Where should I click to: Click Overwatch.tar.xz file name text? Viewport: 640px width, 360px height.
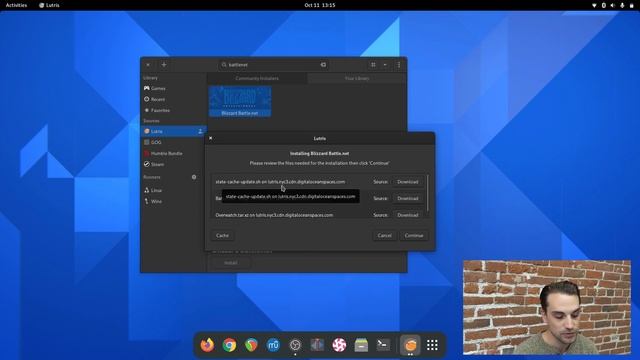tap(274, 215)
